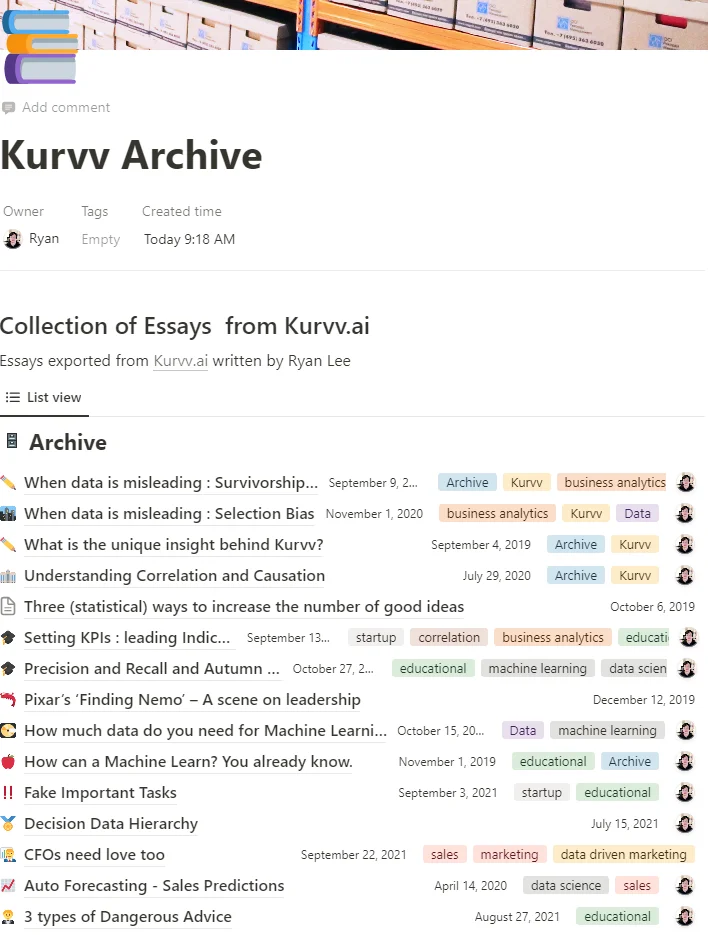Open essay Understanding Correlation and Causation
This screenshot has width=708, height=935.
click(174, 576)
